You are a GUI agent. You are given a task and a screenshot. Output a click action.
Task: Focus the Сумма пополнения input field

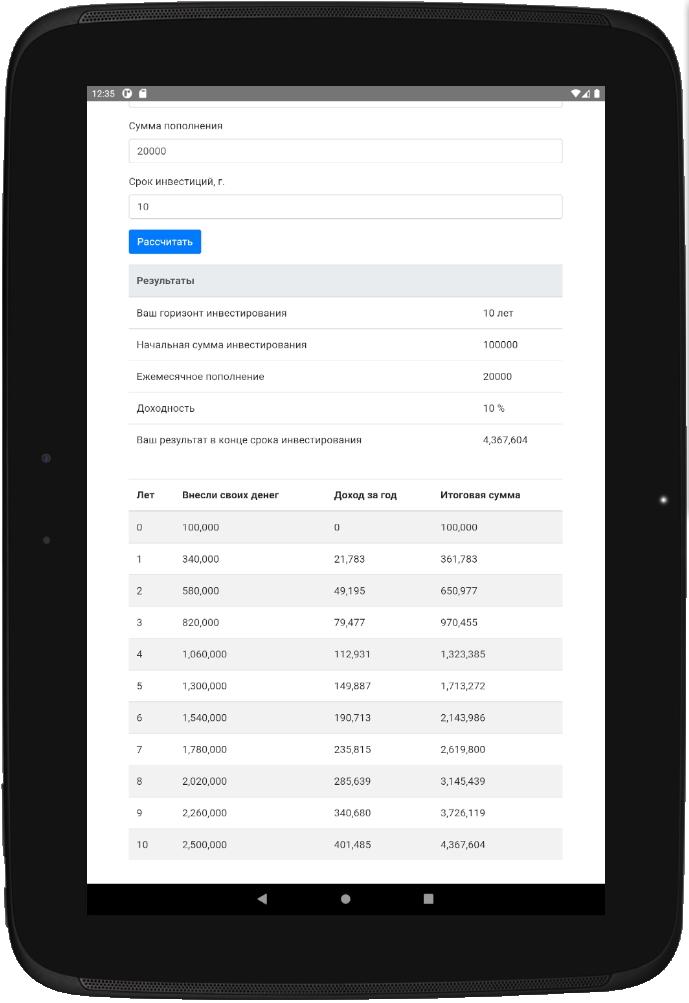click(345, 151)
